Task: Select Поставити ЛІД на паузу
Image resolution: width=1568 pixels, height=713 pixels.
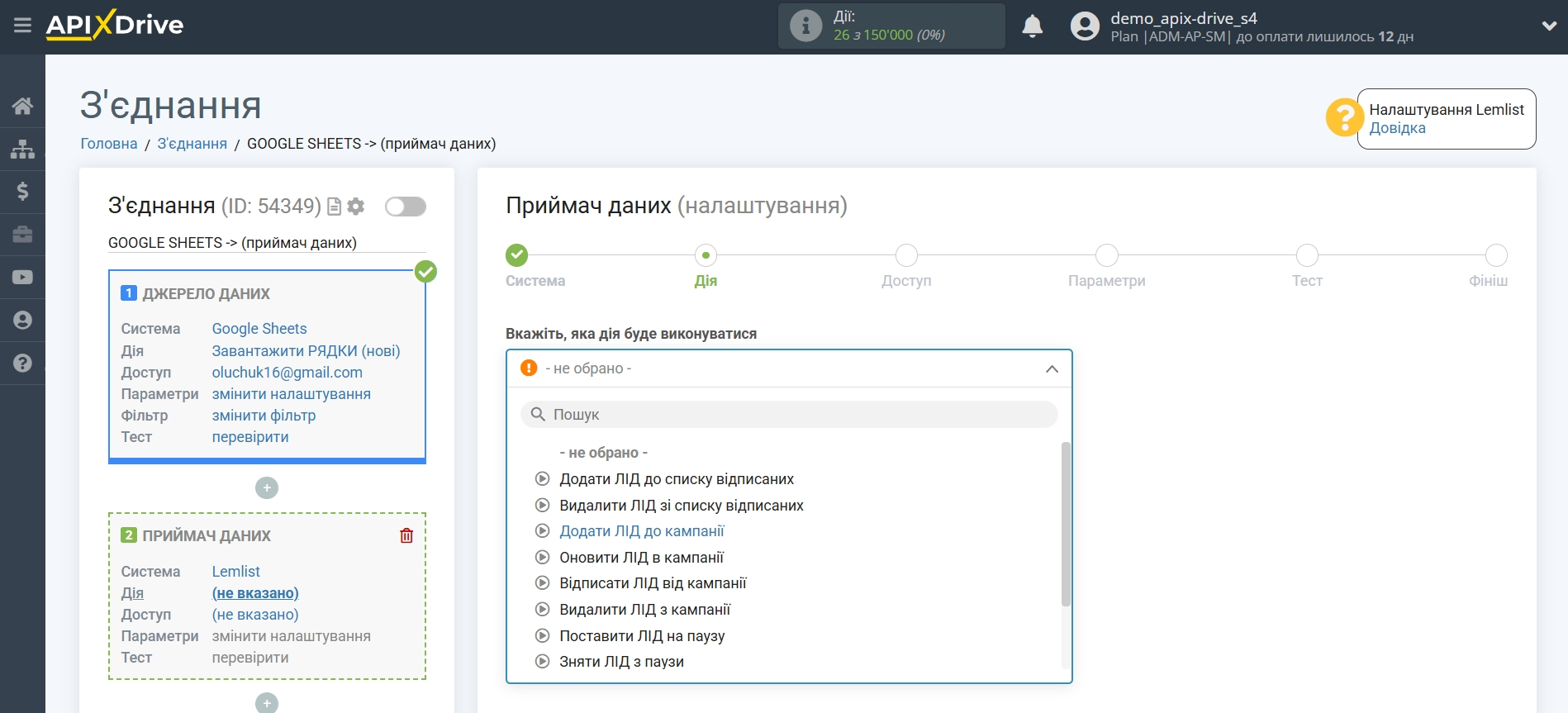Action: (642, 636)
